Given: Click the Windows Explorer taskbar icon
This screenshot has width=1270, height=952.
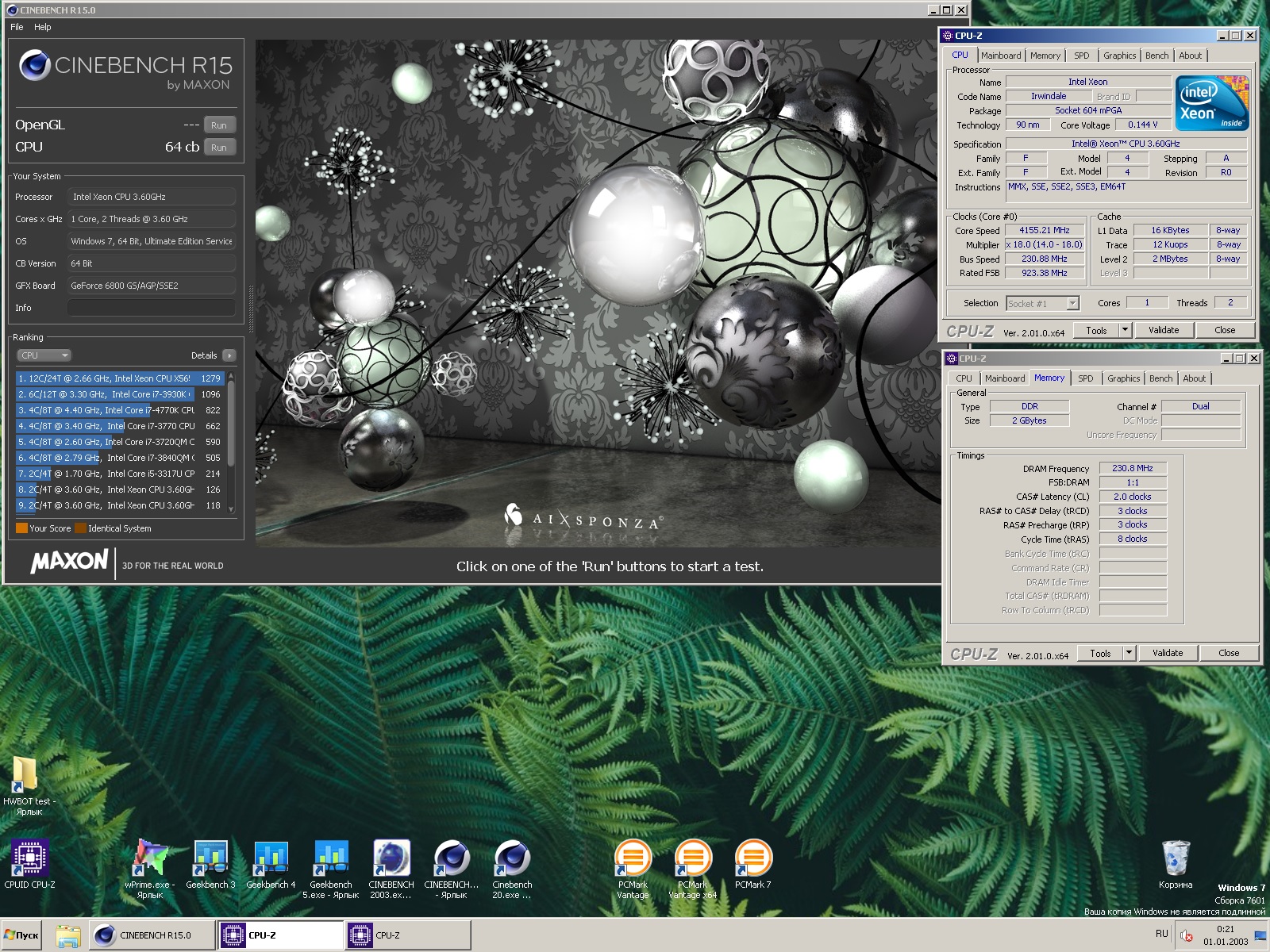Looking at the screenshot, I should (x=68, y=935).
